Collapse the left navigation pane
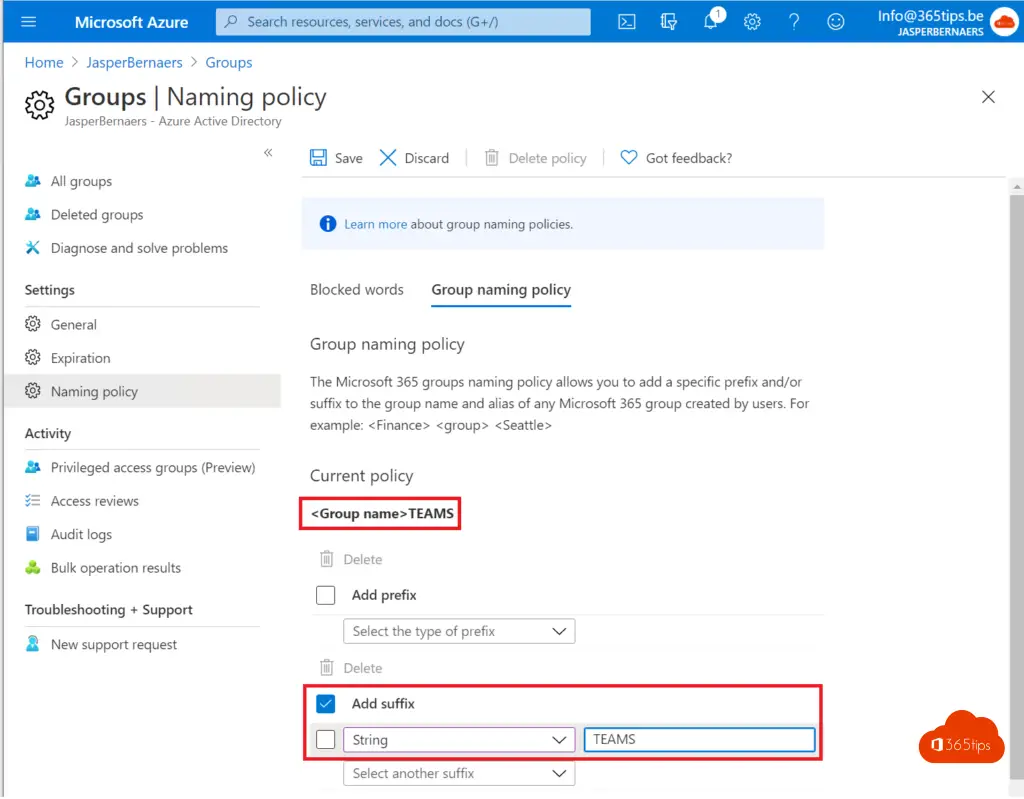The height and width of the screenshot is (799, 1024). tap(268, 152)
